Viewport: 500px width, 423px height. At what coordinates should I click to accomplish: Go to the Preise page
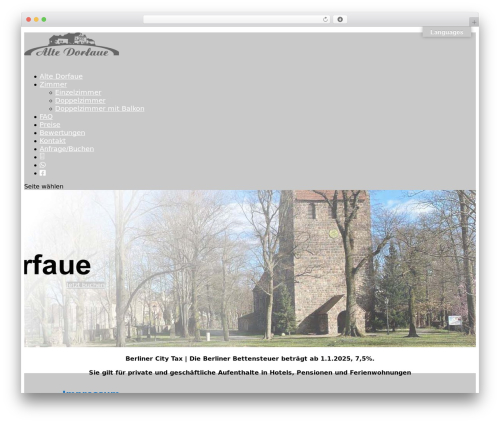click(x=50, y=125)
